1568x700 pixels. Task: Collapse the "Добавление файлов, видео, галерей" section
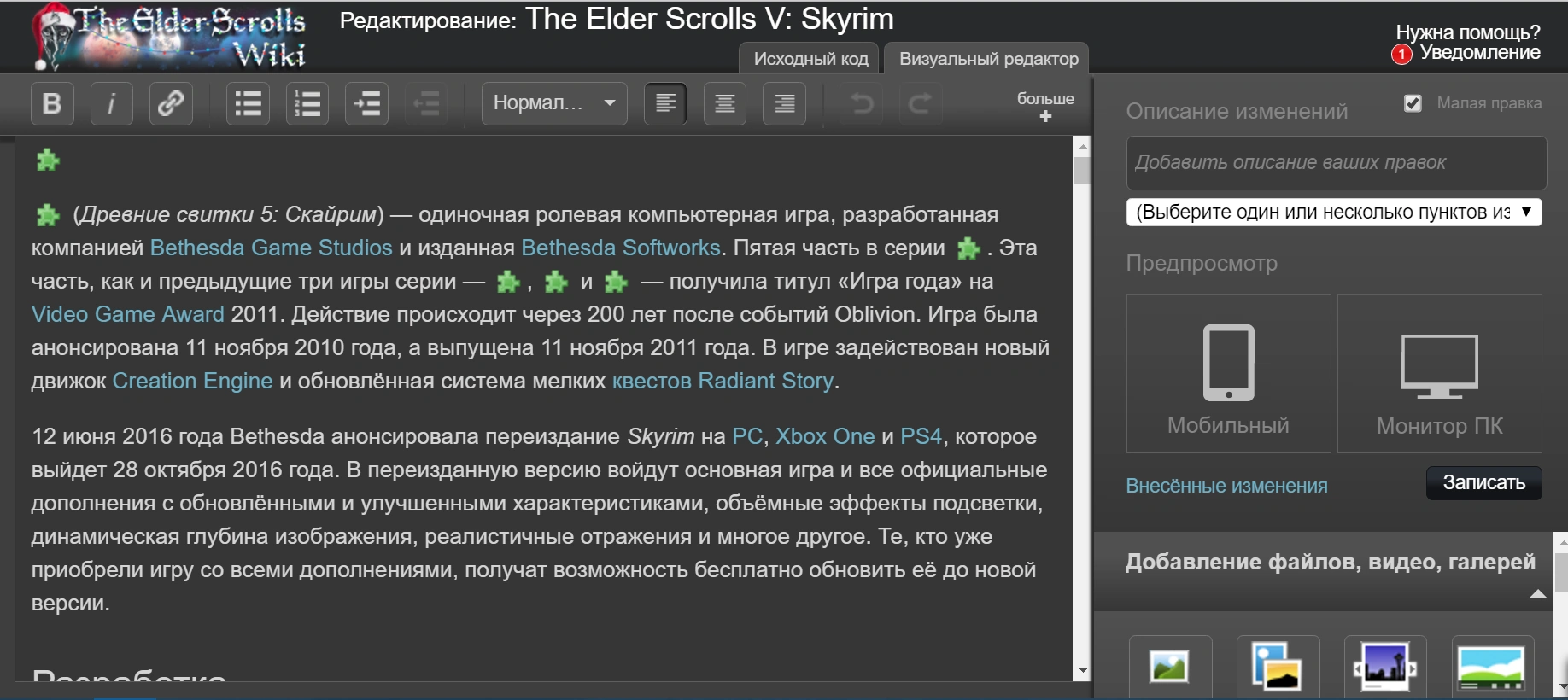[1538, 594]
